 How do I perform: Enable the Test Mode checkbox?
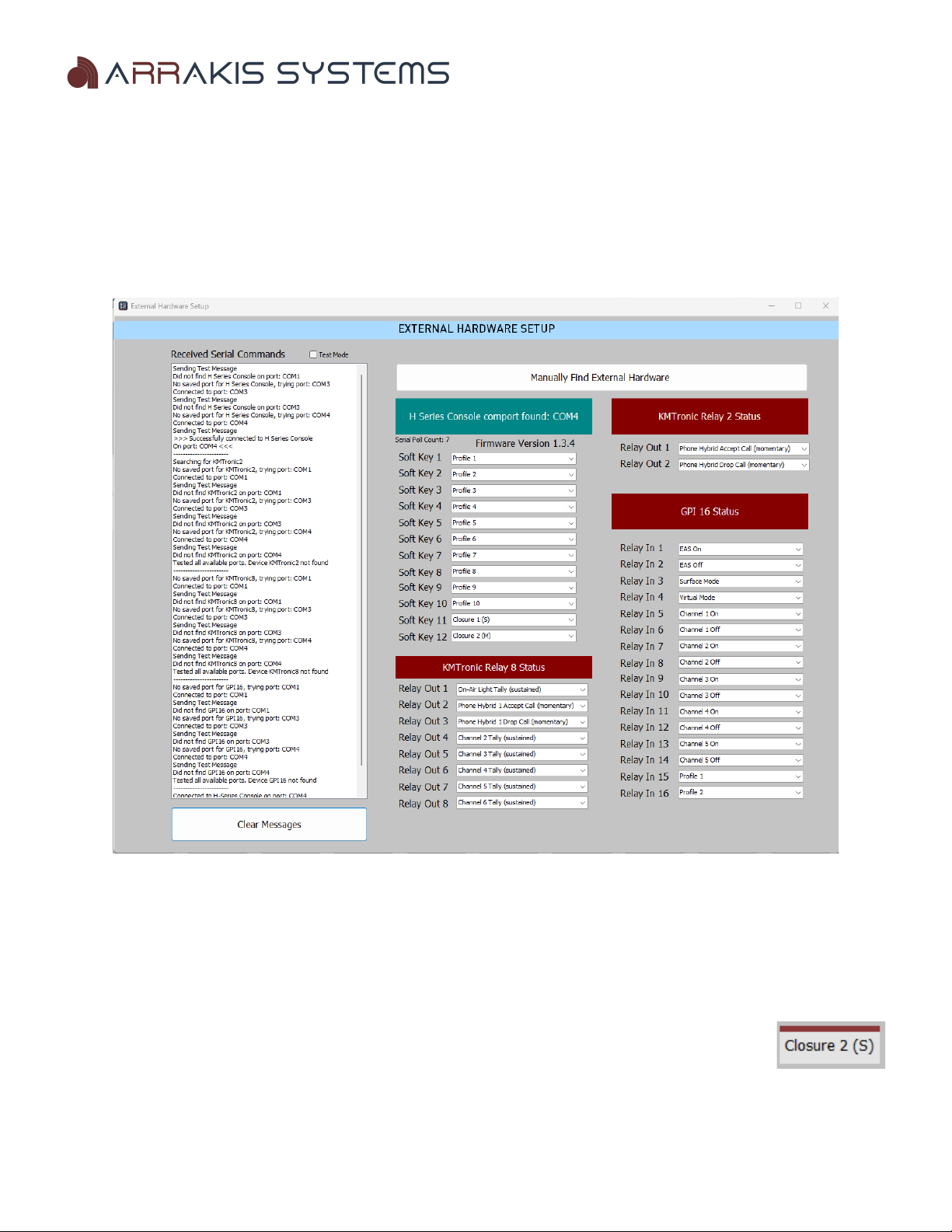coord(313,354)
